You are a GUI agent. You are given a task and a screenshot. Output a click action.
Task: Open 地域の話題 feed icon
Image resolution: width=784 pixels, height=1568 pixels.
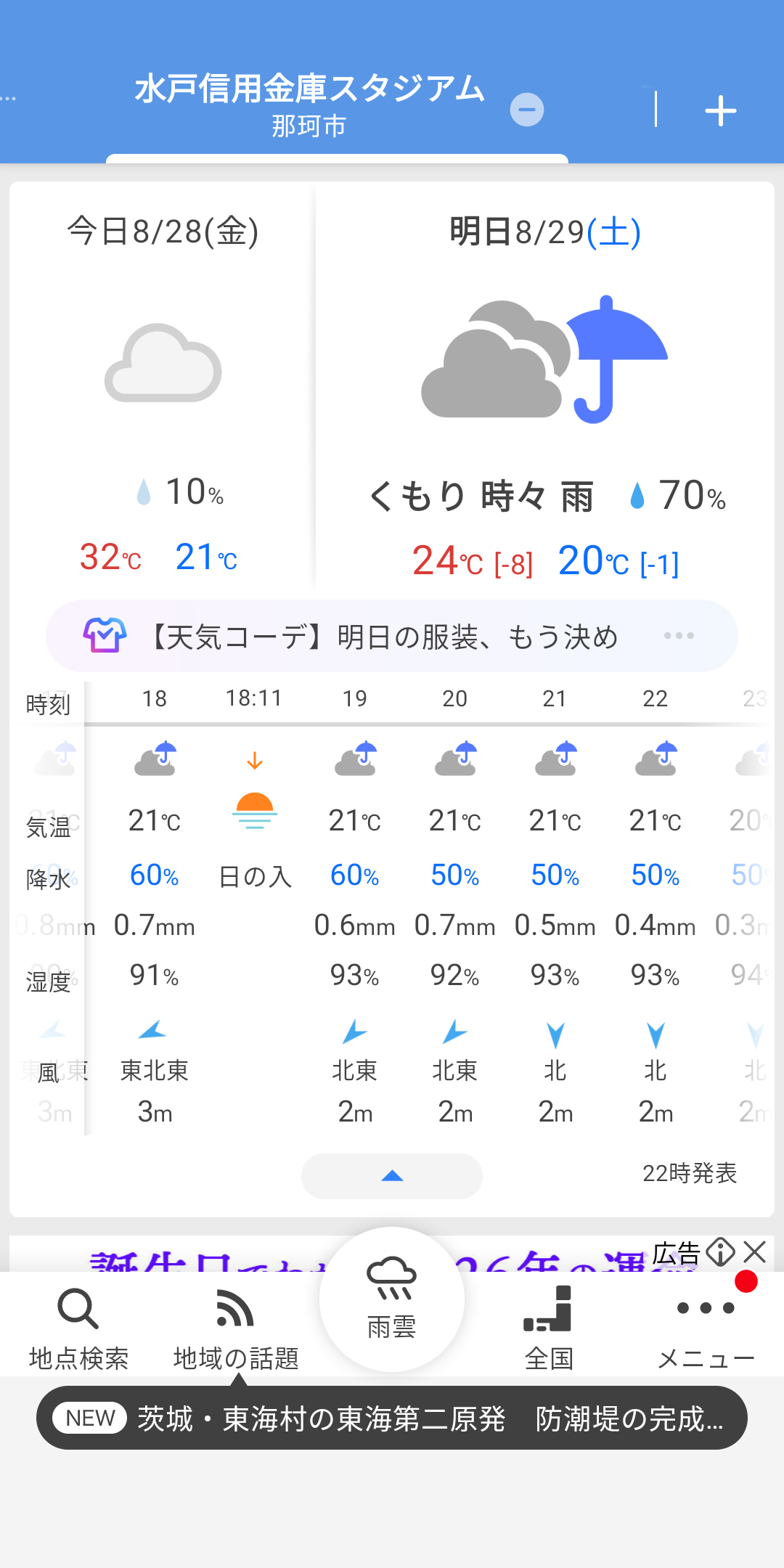(235, 1309)
